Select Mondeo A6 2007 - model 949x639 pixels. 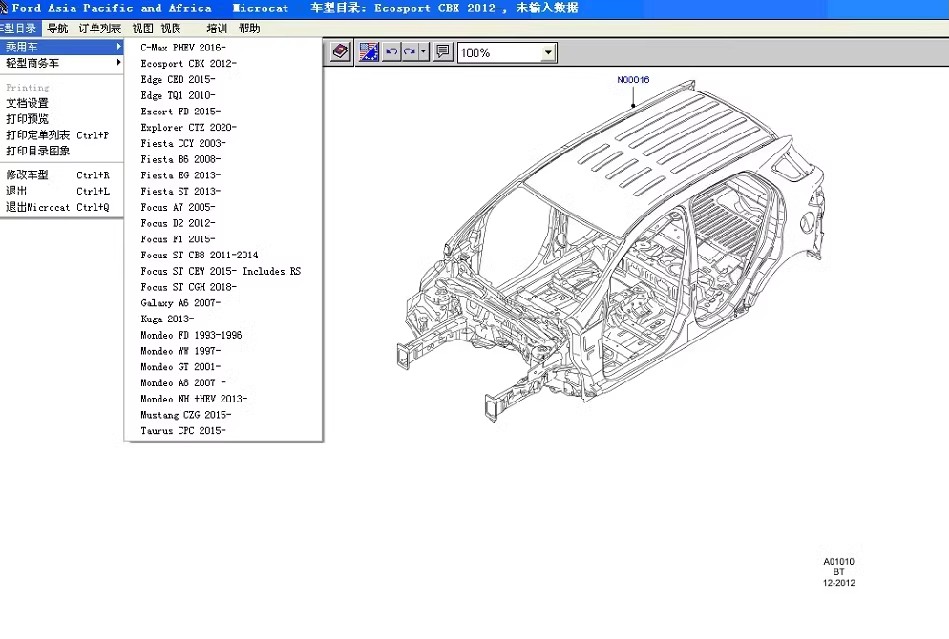tap(223, 382)
